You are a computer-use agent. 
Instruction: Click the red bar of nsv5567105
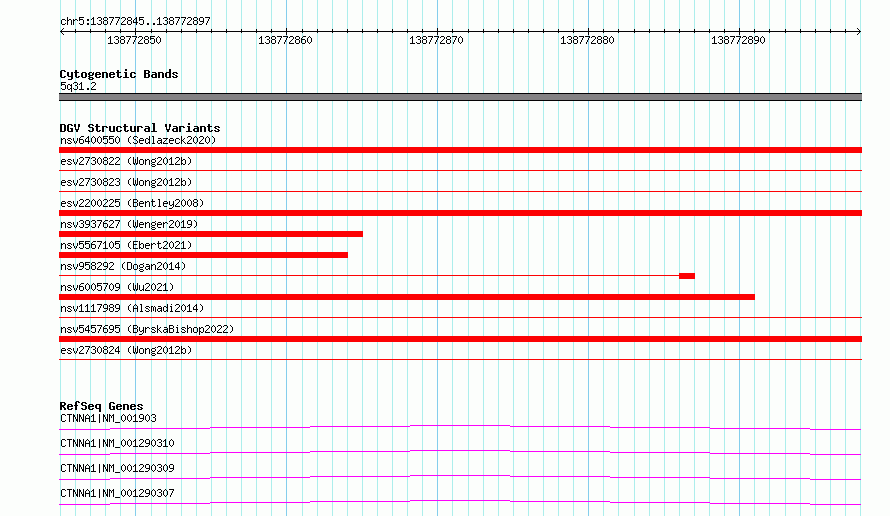[203, 255]
